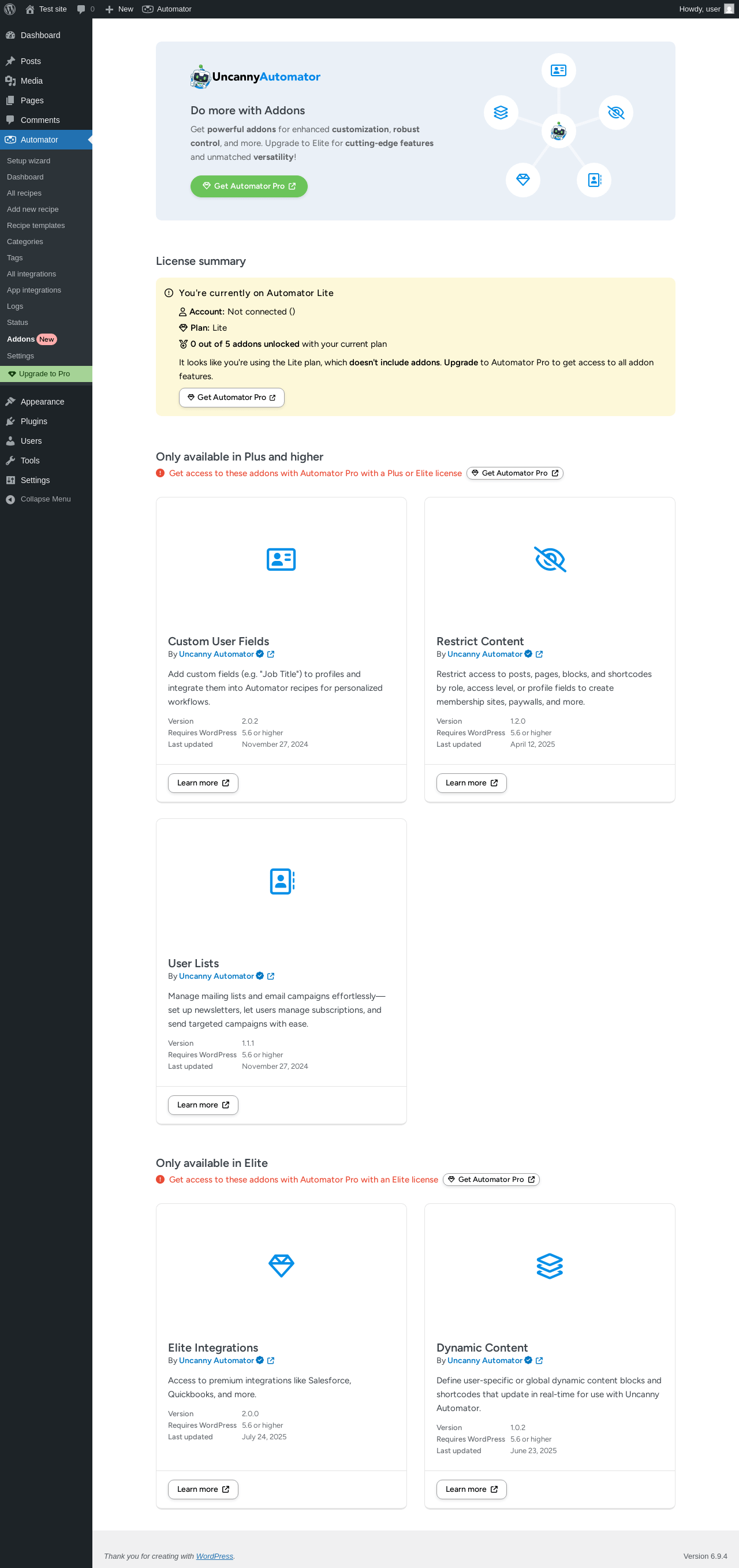Click the Elite Integrations diamond icon
This screenshot has height=1568, width=739.
tap(281, 1266)
